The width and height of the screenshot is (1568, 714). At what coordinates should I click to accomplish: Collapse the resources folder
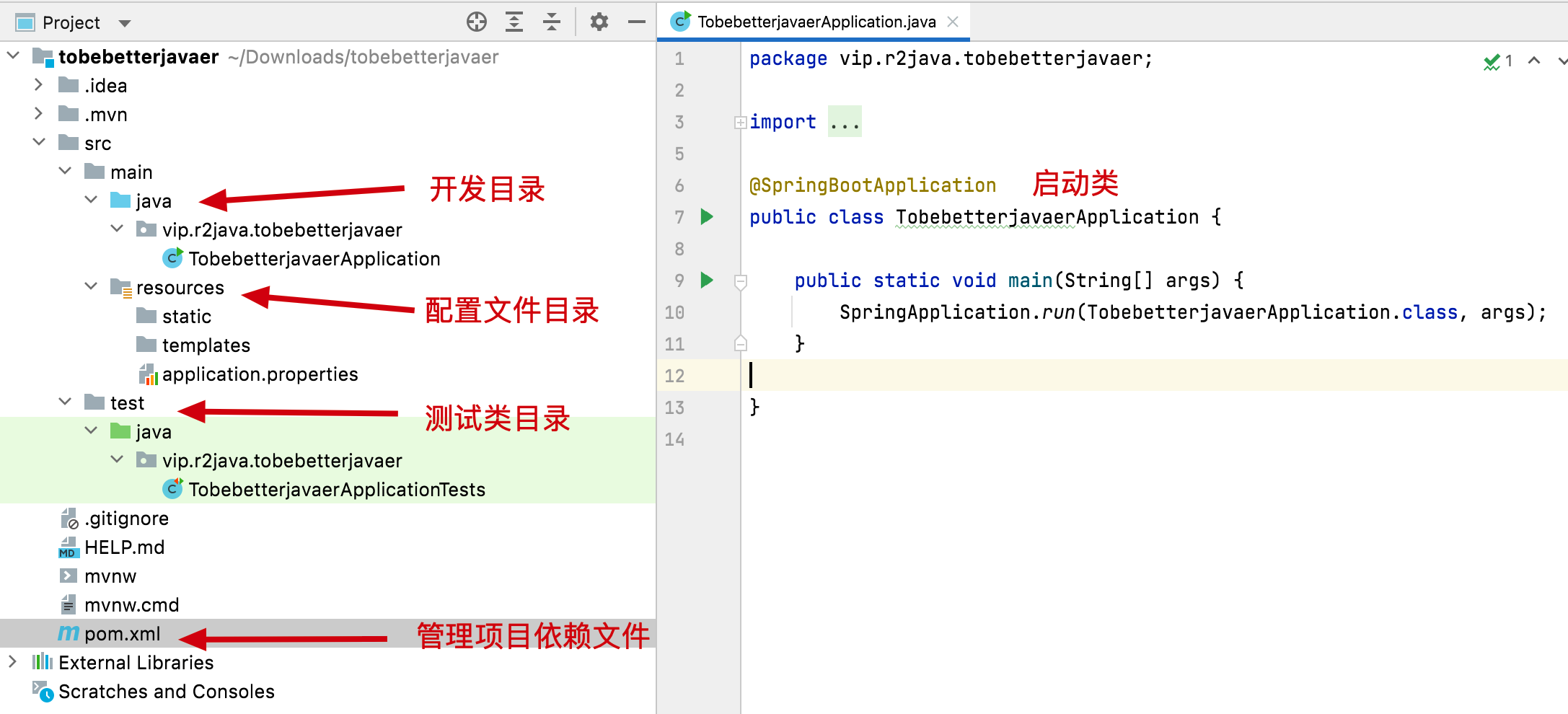click(x=91, y=287)
